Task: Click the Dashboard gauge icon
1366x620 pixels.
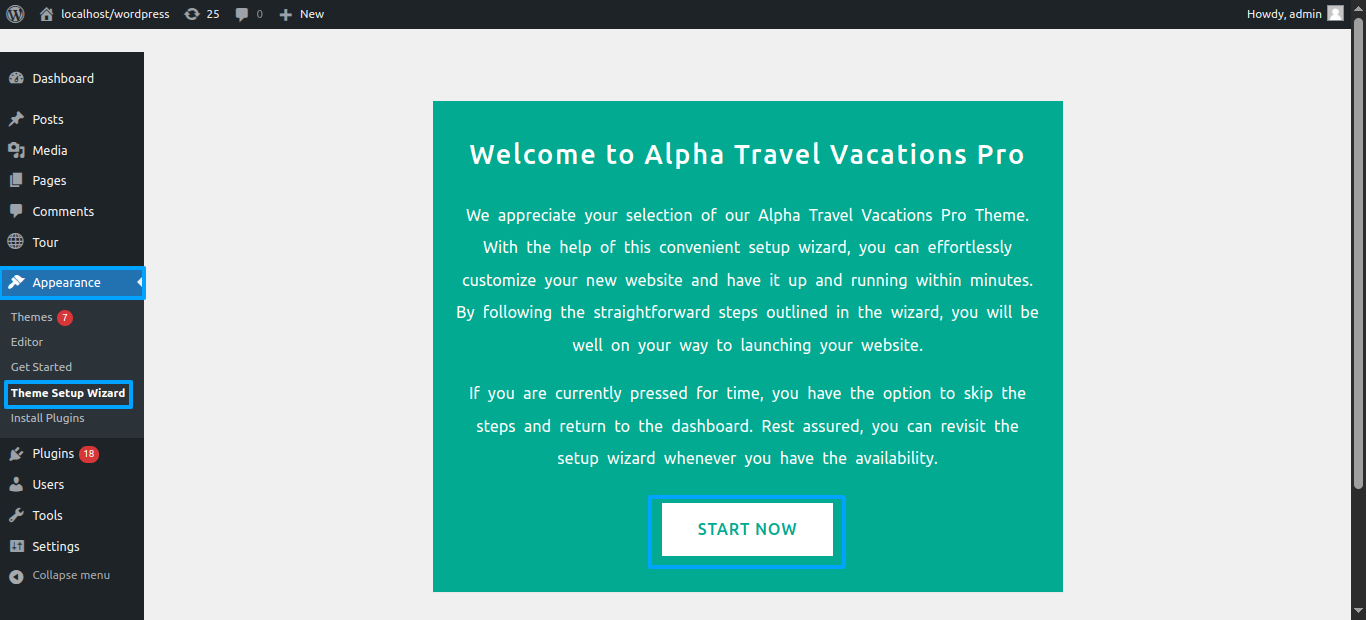Action: click(16, 78)
